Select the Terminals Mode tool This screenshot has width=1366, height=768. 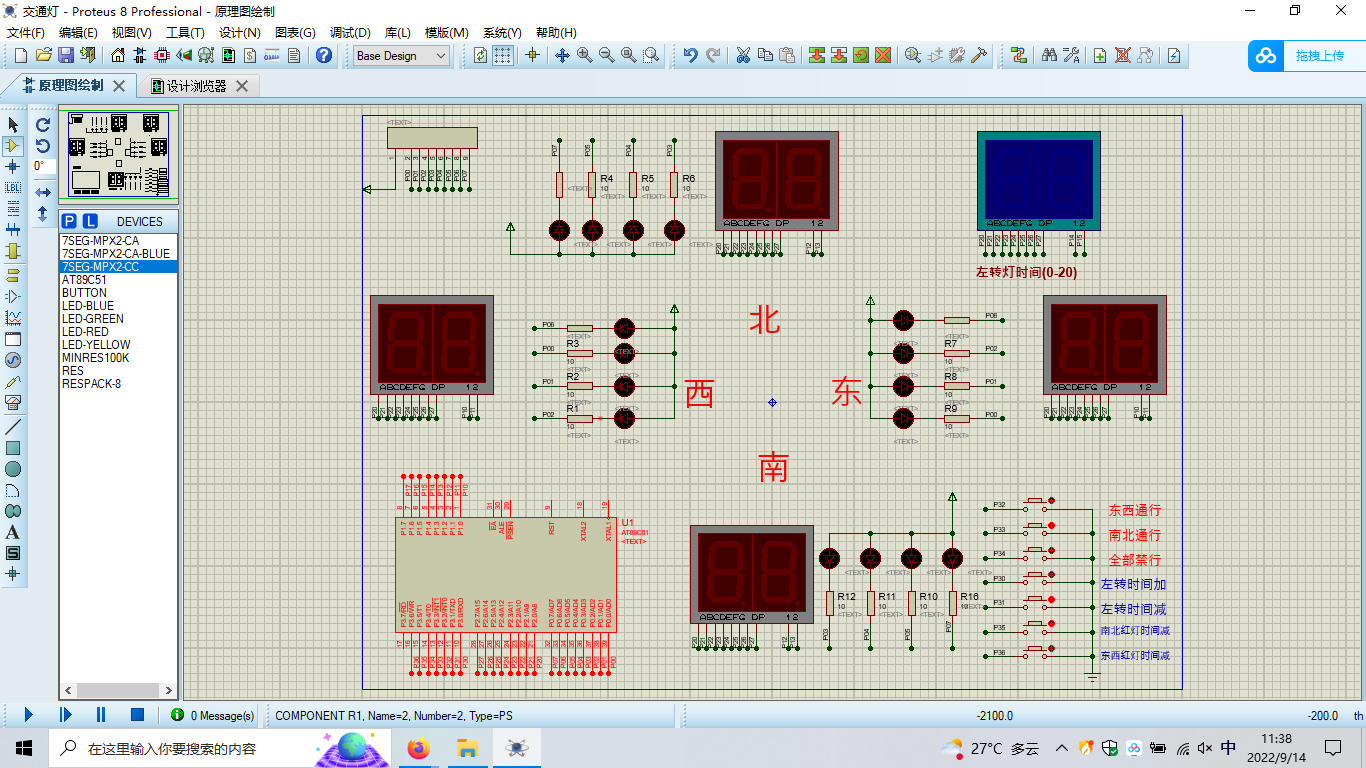pos(13,275)
